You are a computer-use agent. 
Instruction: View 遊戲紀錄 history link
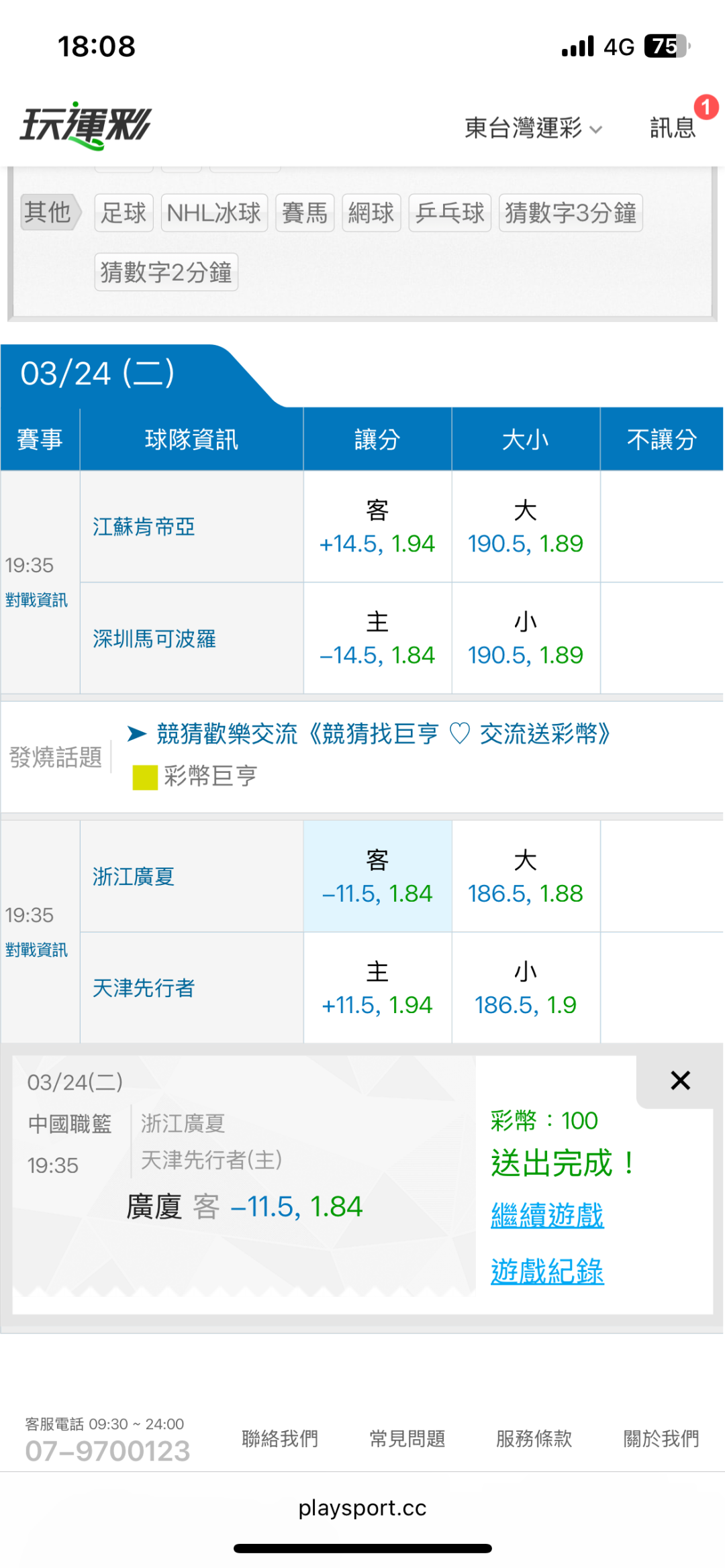[547, 1271]
